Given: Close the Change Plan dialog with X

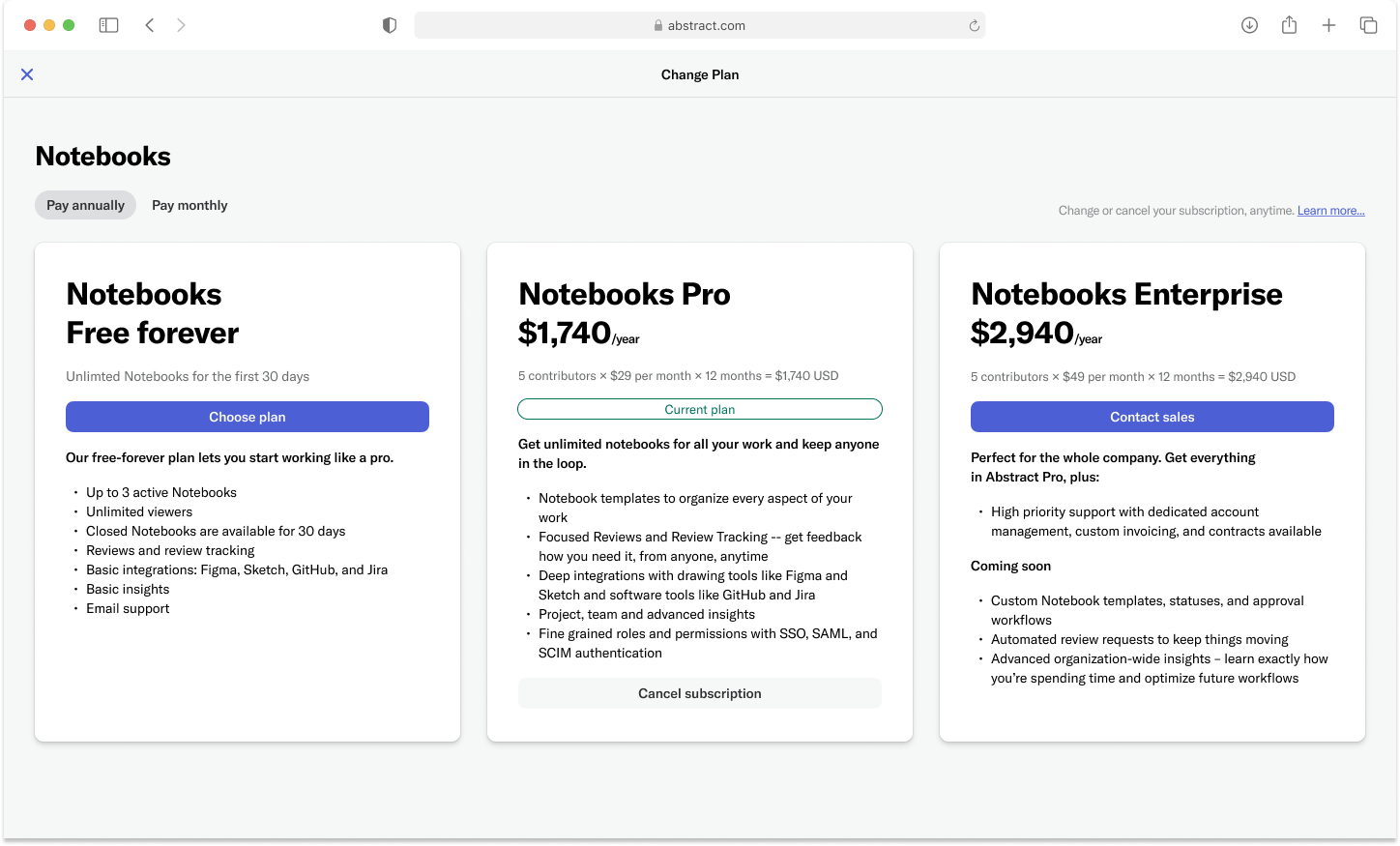Looking at the screenshot, I should click(x=27, y=74).
